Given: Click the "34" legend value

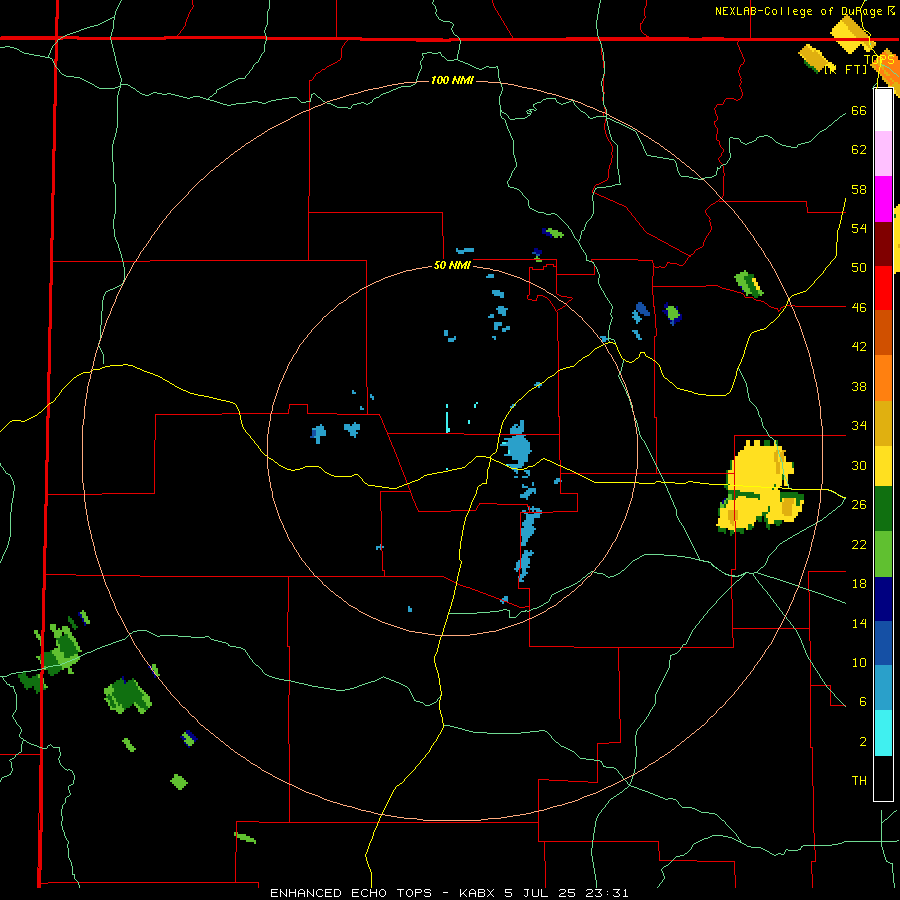Looking at the screenshot, I should coord(859,425).
